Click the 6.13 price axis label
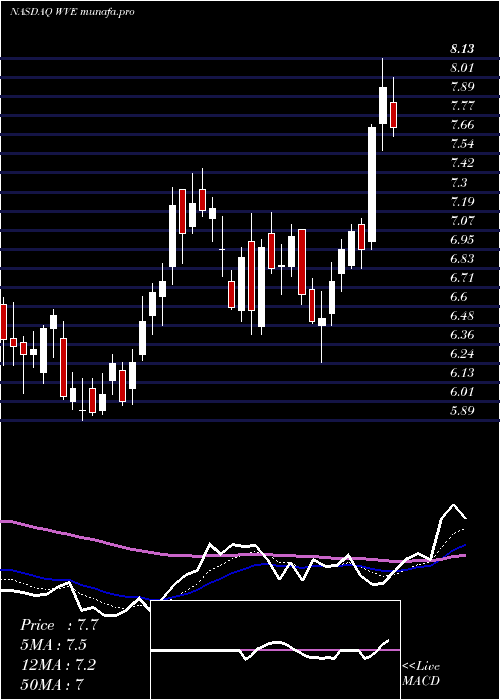500x700 pixels. [x=462, y=372]
